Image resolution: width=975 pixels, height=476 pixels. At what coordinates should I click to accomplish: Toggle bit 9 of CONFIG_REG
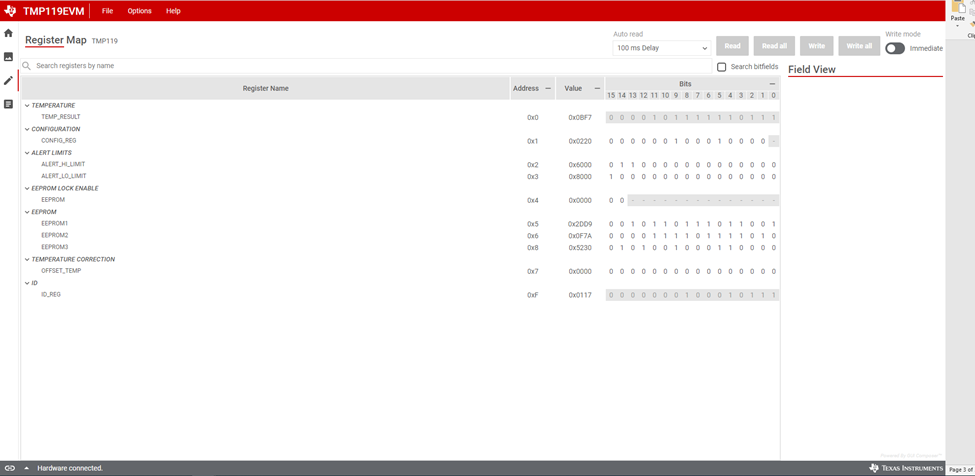click(676, 141)
